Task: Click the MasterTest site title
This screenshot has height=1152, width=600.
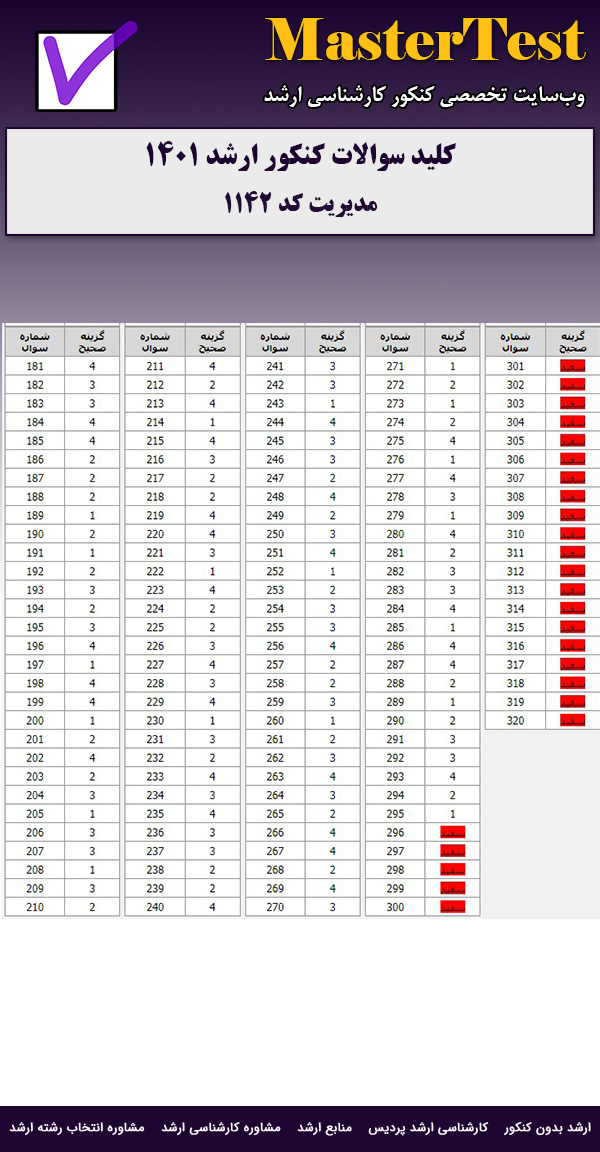Action: pyautogui.click(x=425, y=42)
